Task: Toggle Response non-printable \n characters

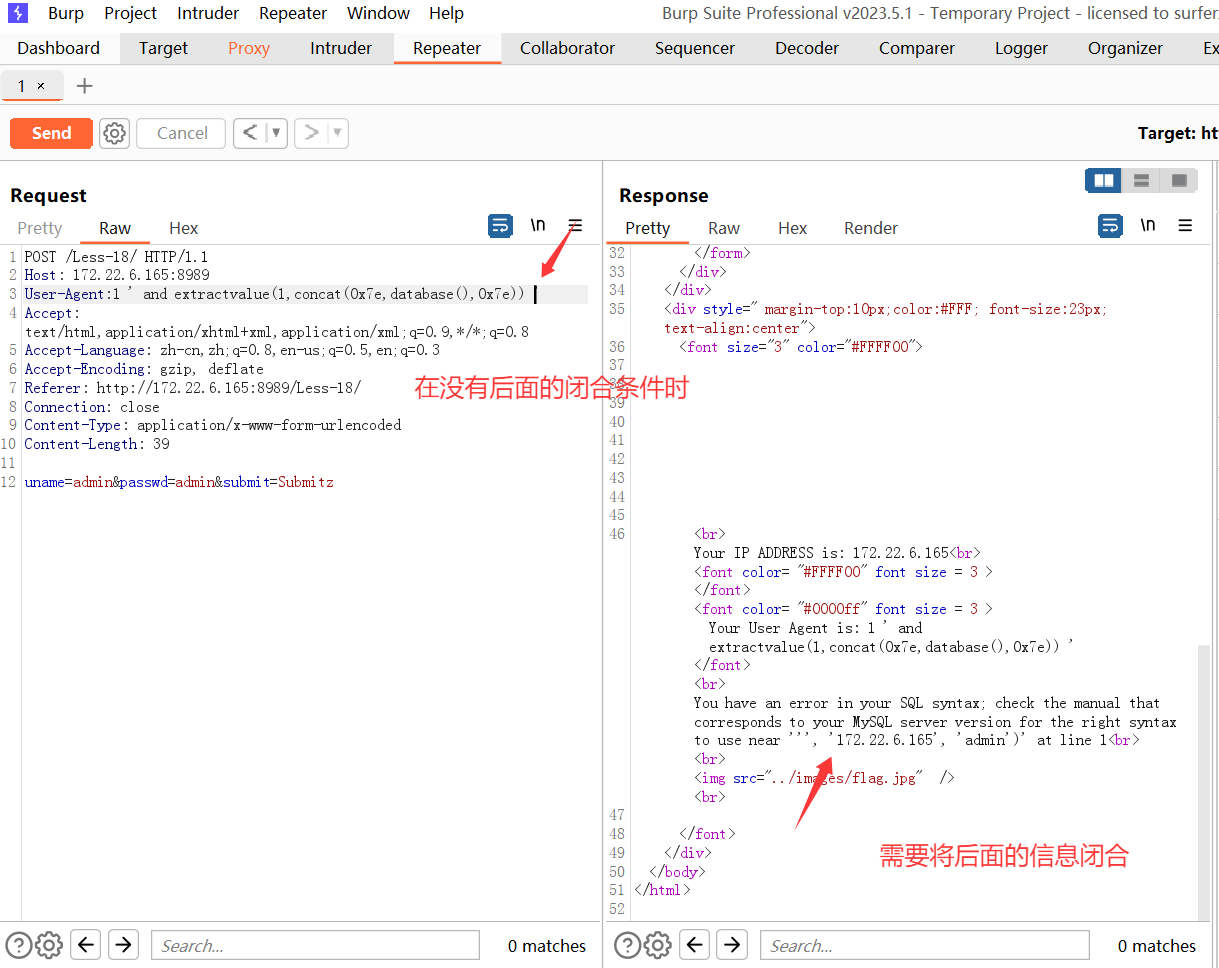Action: pyautogui.click(x=1148, y=226)
